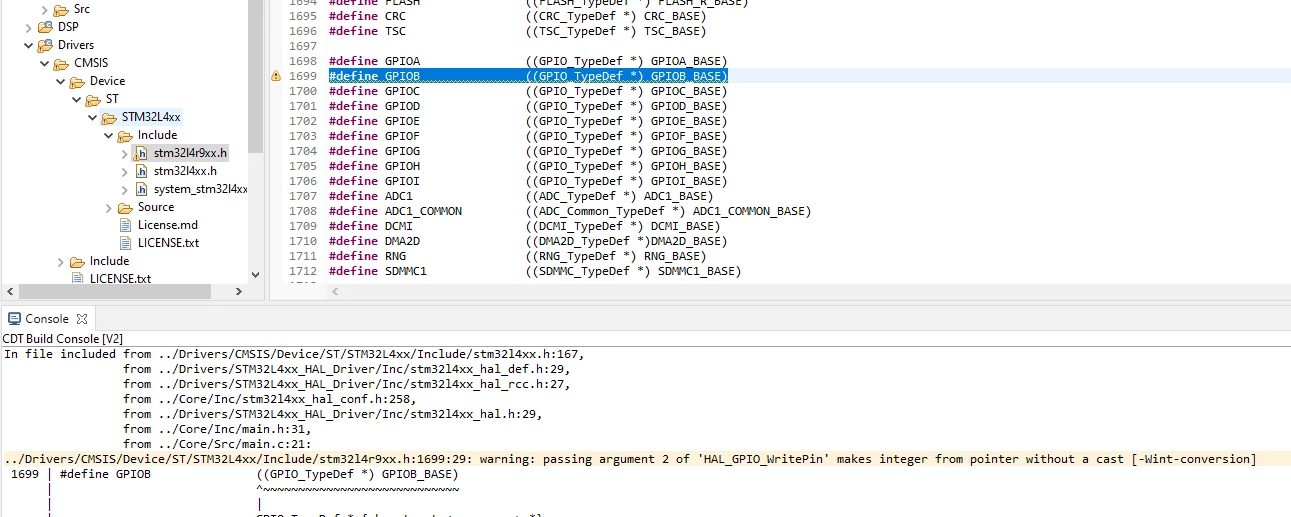Click the #define GPIOC code line
Viewport: 1291px width, 517px height.
click(528, 91)
